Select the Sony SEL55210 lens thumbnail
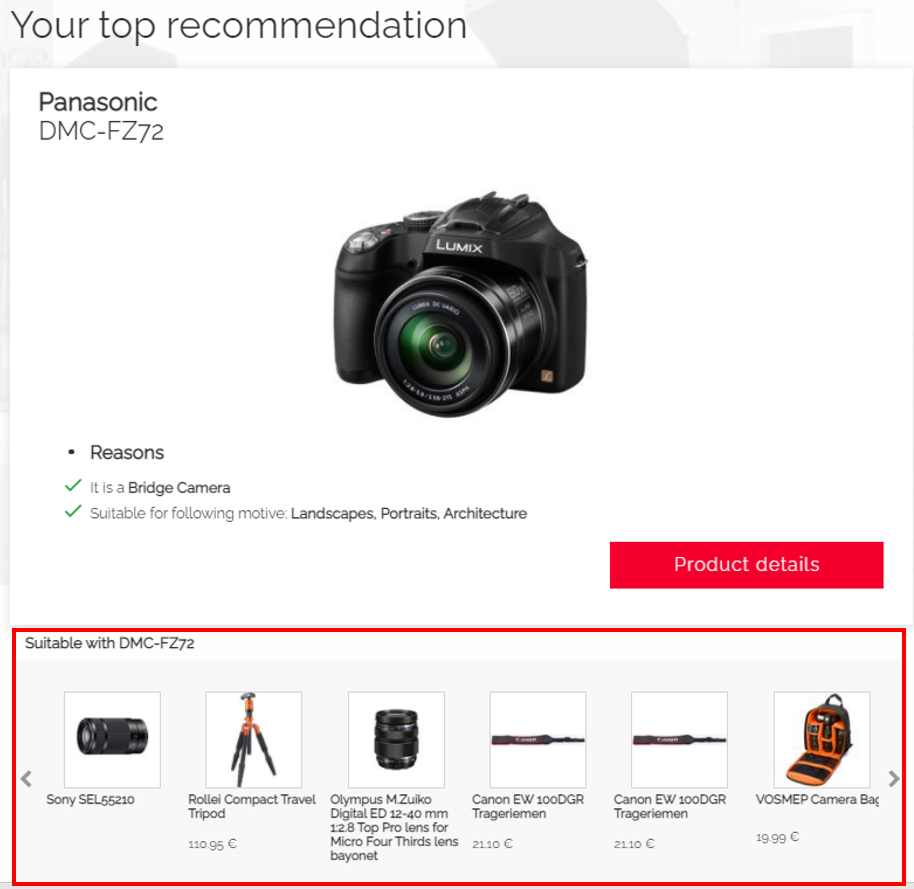Screen dimensions: 914x889 pos(112,739)
